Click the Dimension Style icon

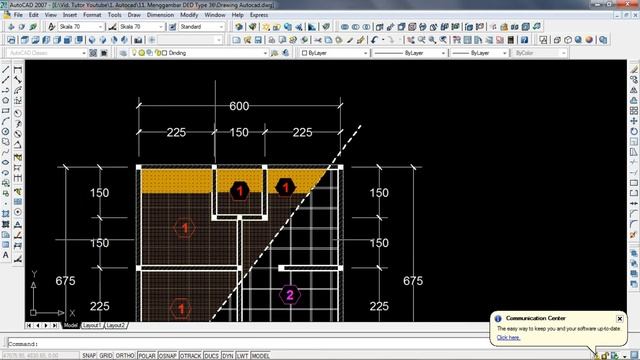112,27
